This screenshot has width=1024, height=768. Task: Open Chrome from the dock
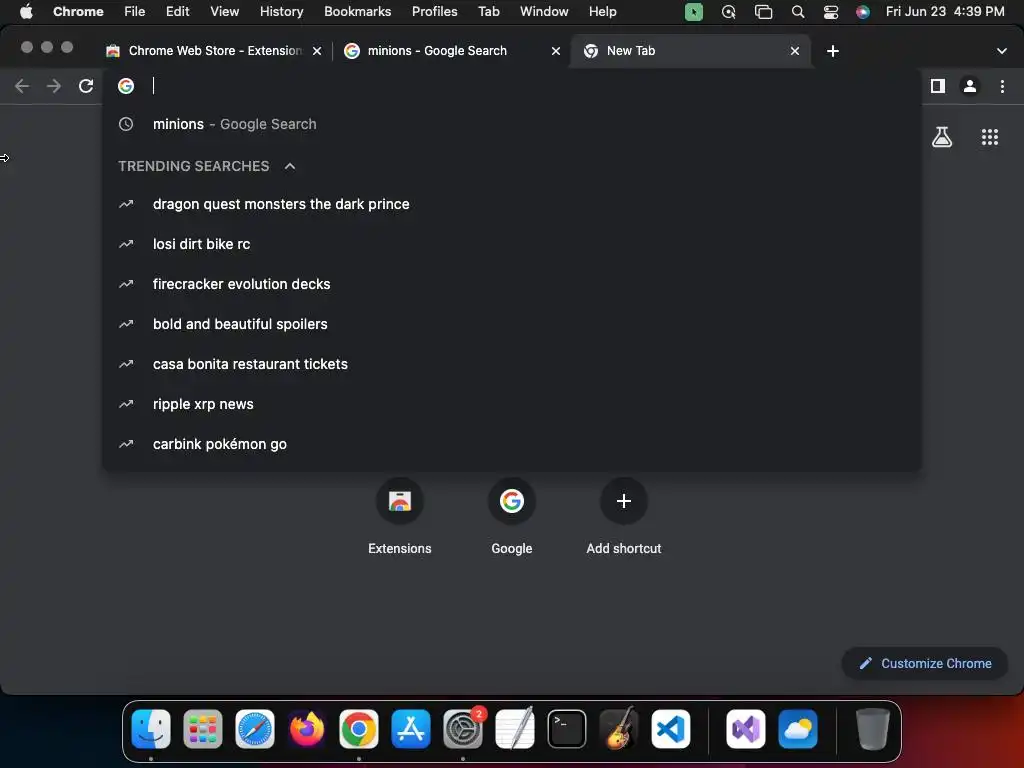tap(359, 729)
